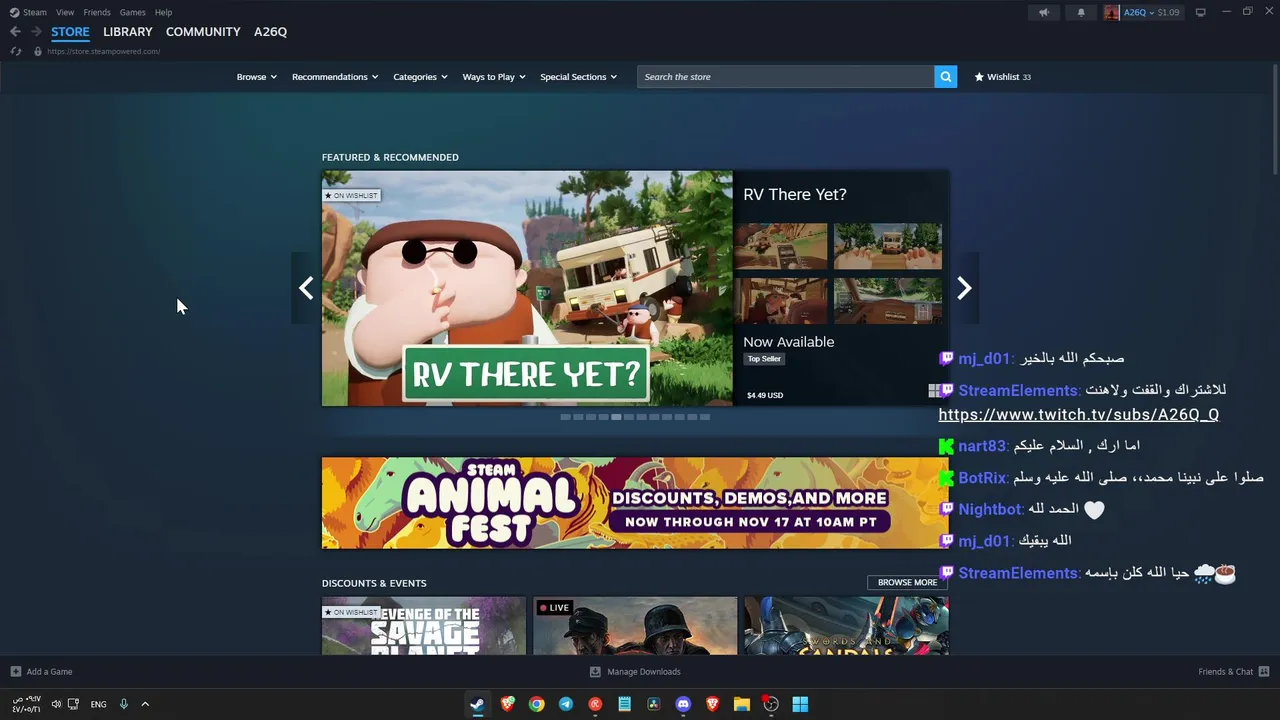1280x720 pixels.
Task: Open the View menu
Action: [65, 12]
